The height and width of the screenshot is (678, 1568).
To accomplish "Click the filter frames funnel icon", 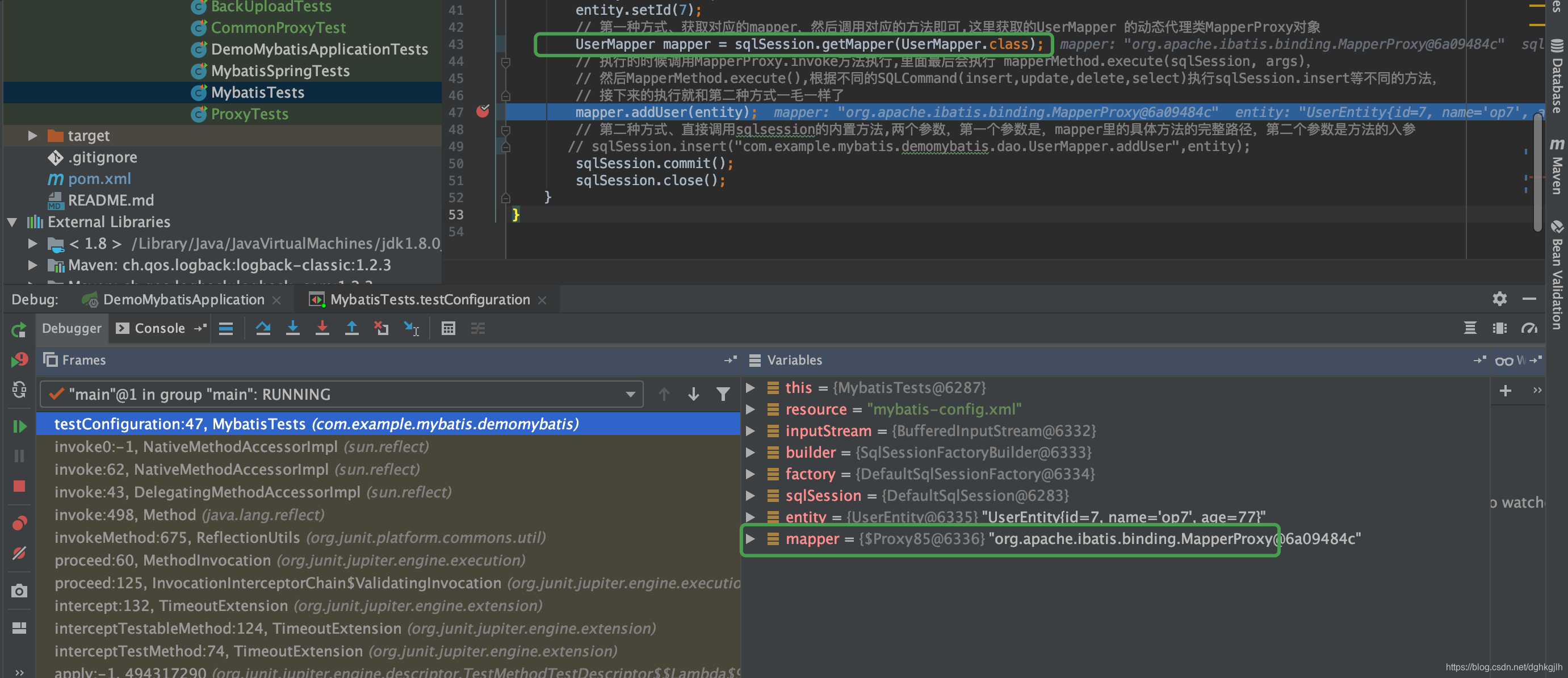I will 723,395.
